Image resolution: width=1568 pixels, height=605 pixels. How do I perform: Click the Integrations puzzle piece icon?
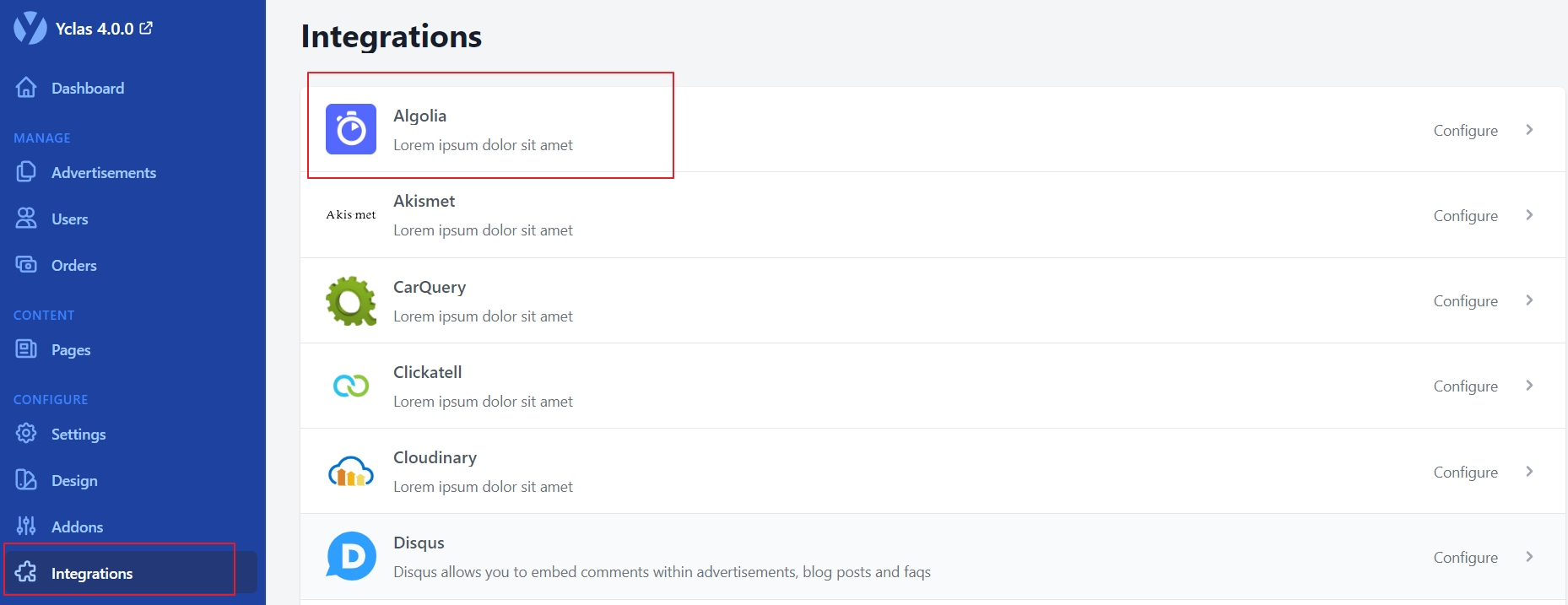(x=26, y=573)
